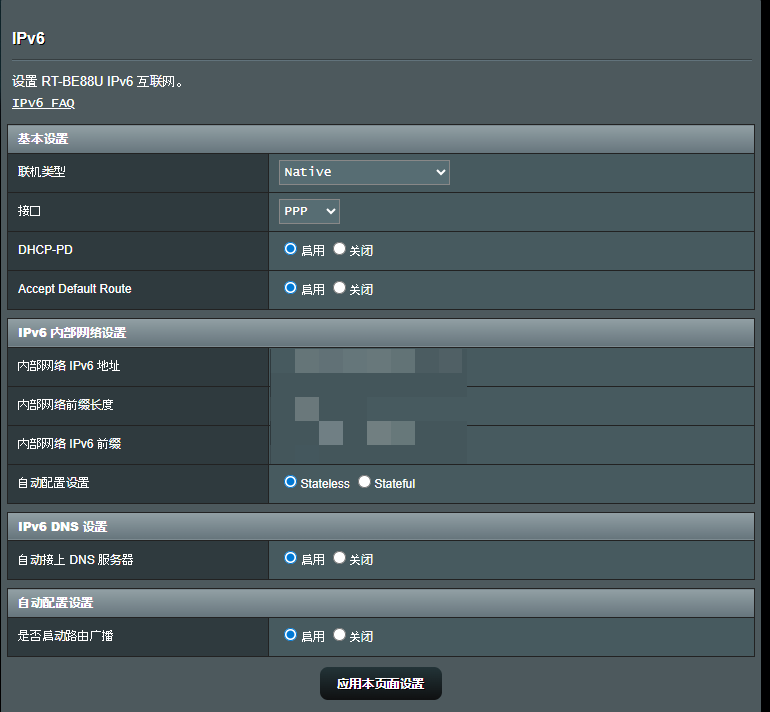The image size is (770, 712).
Task: Open the IPv6 FAQ link
Action: [x=43, y=103]
